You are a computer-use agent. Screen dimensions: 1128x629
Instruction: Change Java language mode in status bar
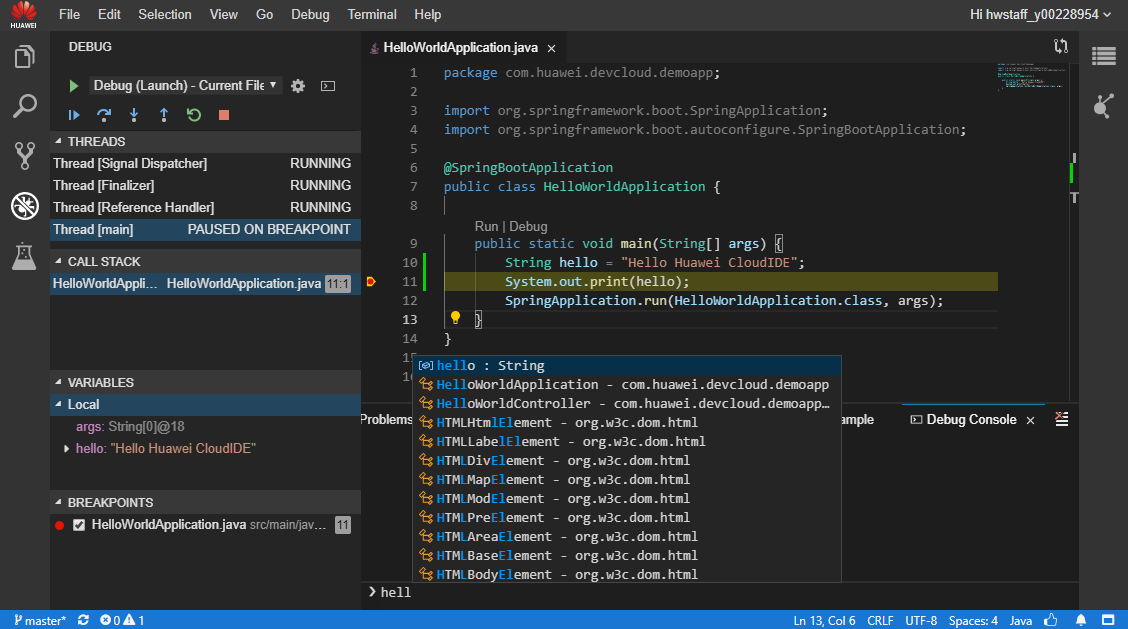(x=1021, y=620)
